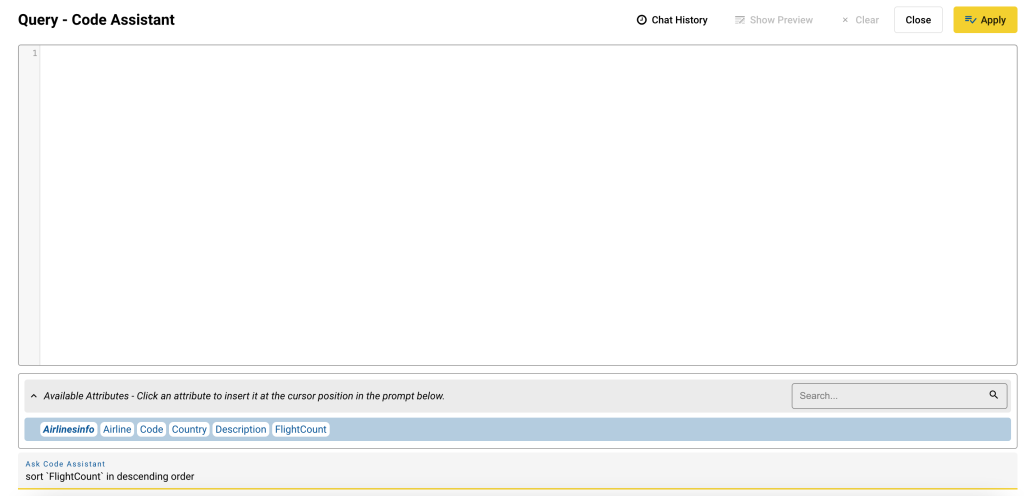Insert the Airlinesinfo table attribute
This screenshot has width=1024, height=496.
pos(69,429)
